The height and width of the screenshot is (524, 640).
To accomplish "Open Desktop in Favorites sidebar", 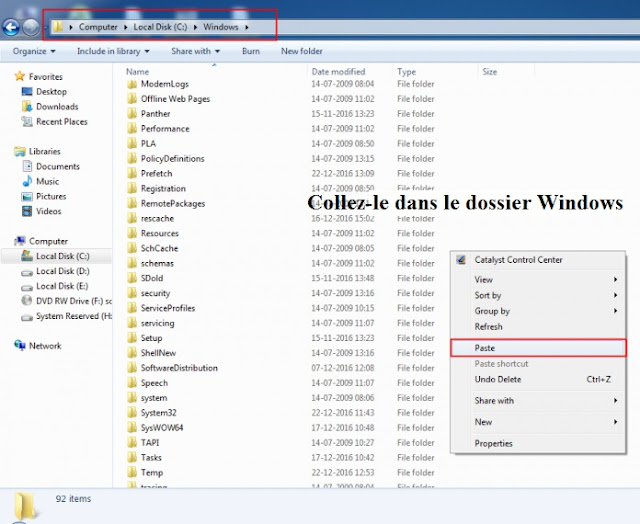I will point(51,91).
